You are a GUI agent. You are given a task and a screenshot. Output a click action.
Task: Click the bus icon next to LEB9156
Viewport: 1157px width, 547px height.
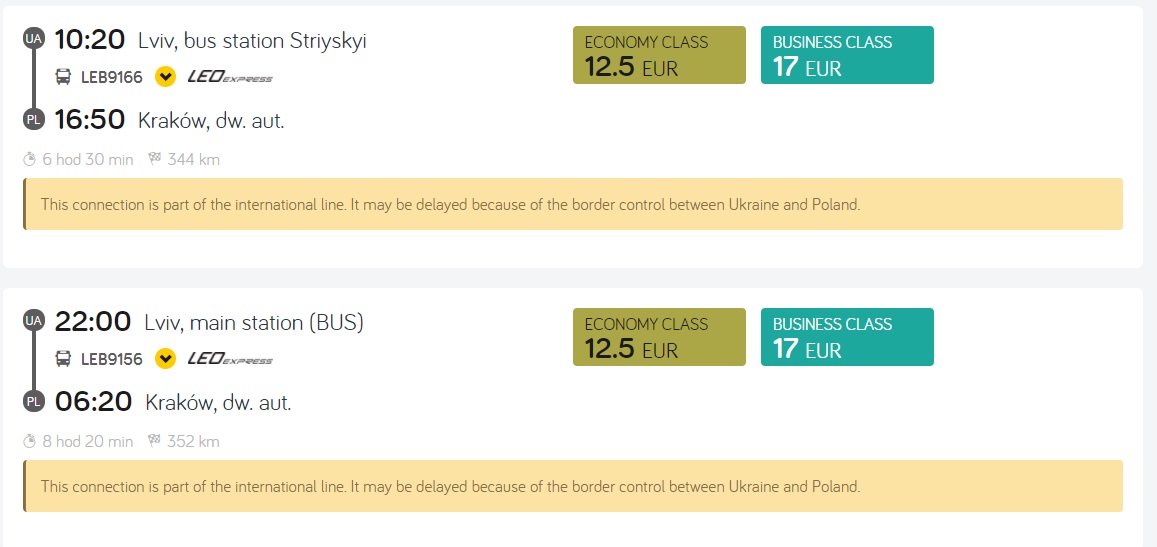click(63, 359)
